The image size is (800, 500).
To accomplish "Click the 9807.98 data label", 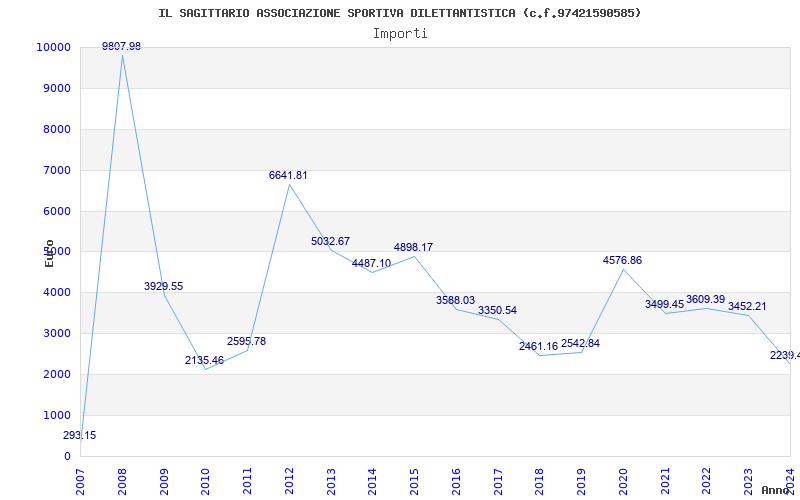I will 121,46.
